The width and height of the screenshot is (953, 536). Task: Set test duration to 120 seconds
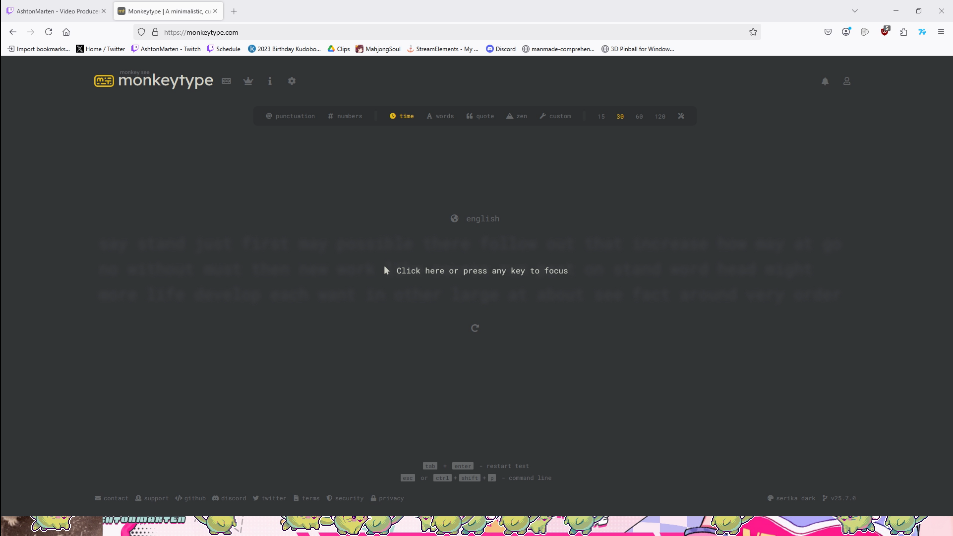tap(660, 116)
